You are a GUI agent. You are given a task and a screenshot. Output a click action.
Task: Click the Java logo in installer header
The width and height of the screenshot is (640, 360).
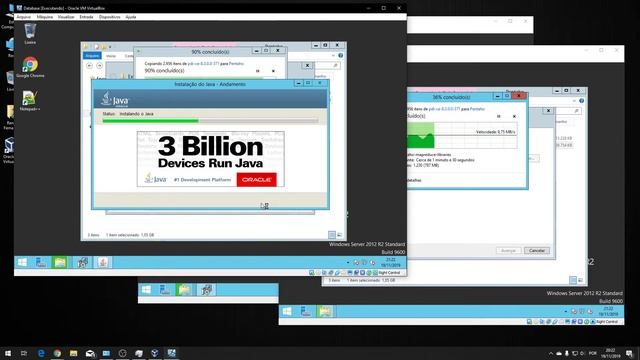click(115, 99)
